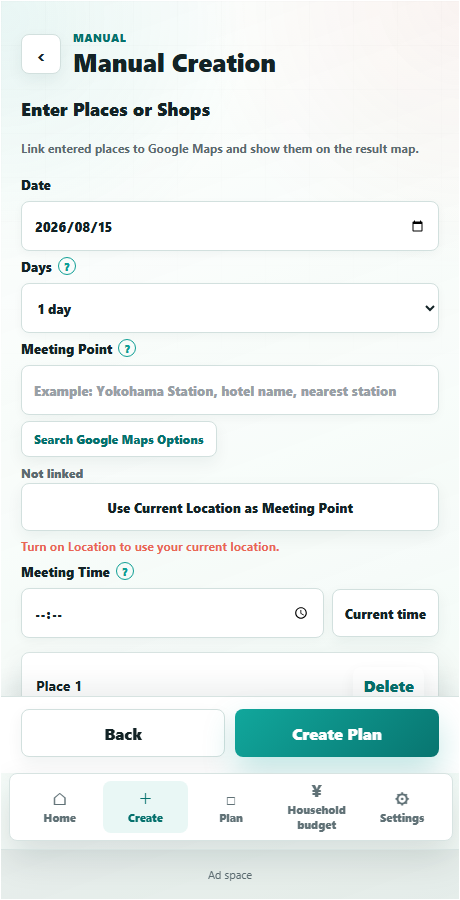Viewport: 460px width, 900px height.
Task: Click the Days dropdown chevron arrow
Action: [x=430, y=308]
